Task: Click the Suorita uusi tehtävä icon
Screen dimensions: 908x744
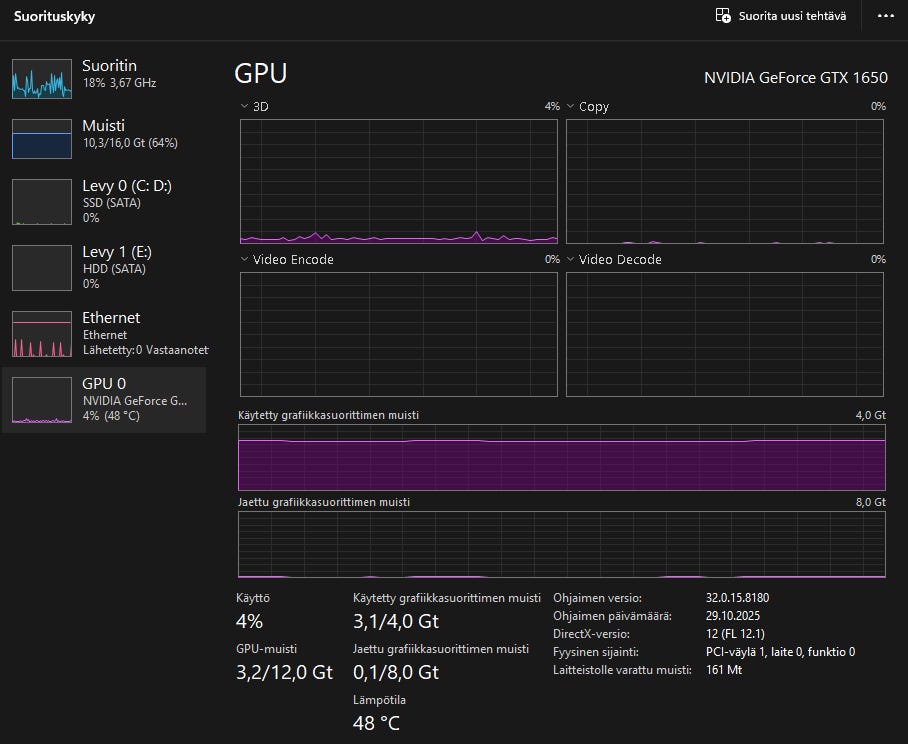Action: tap(723, 16)
